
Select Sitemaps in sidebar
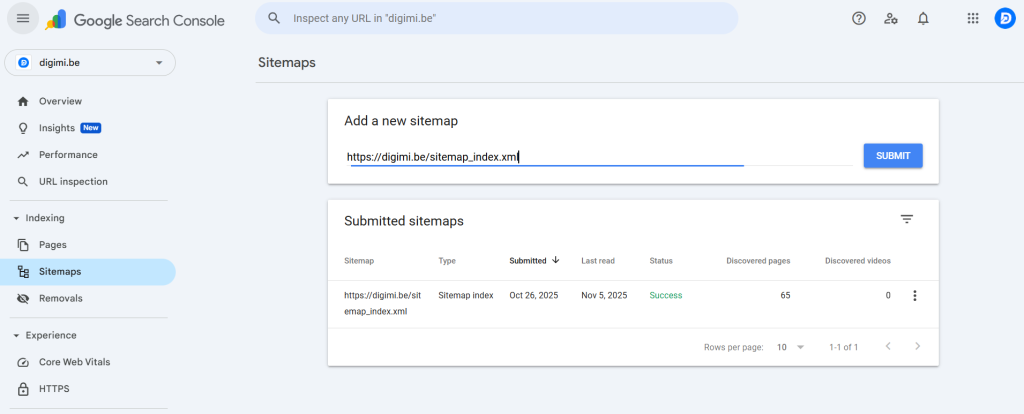88,272
